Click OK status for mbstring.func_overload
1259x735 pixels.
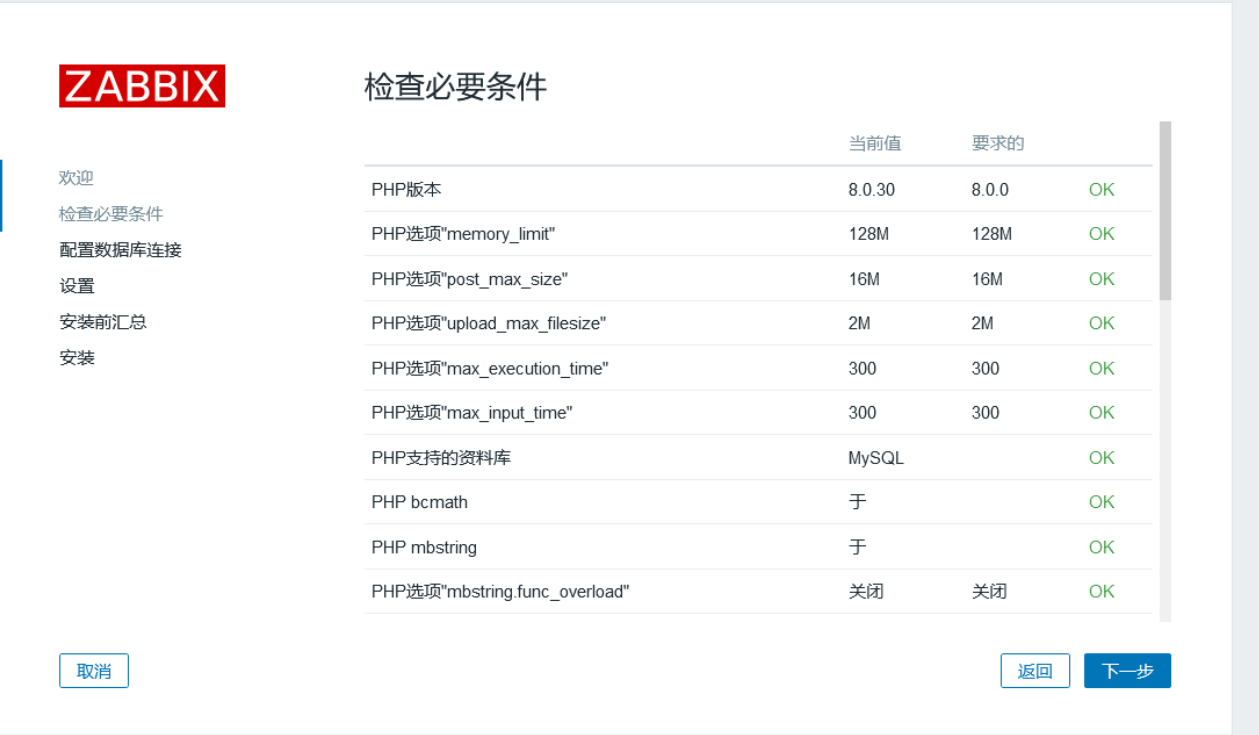point(1101,592)
